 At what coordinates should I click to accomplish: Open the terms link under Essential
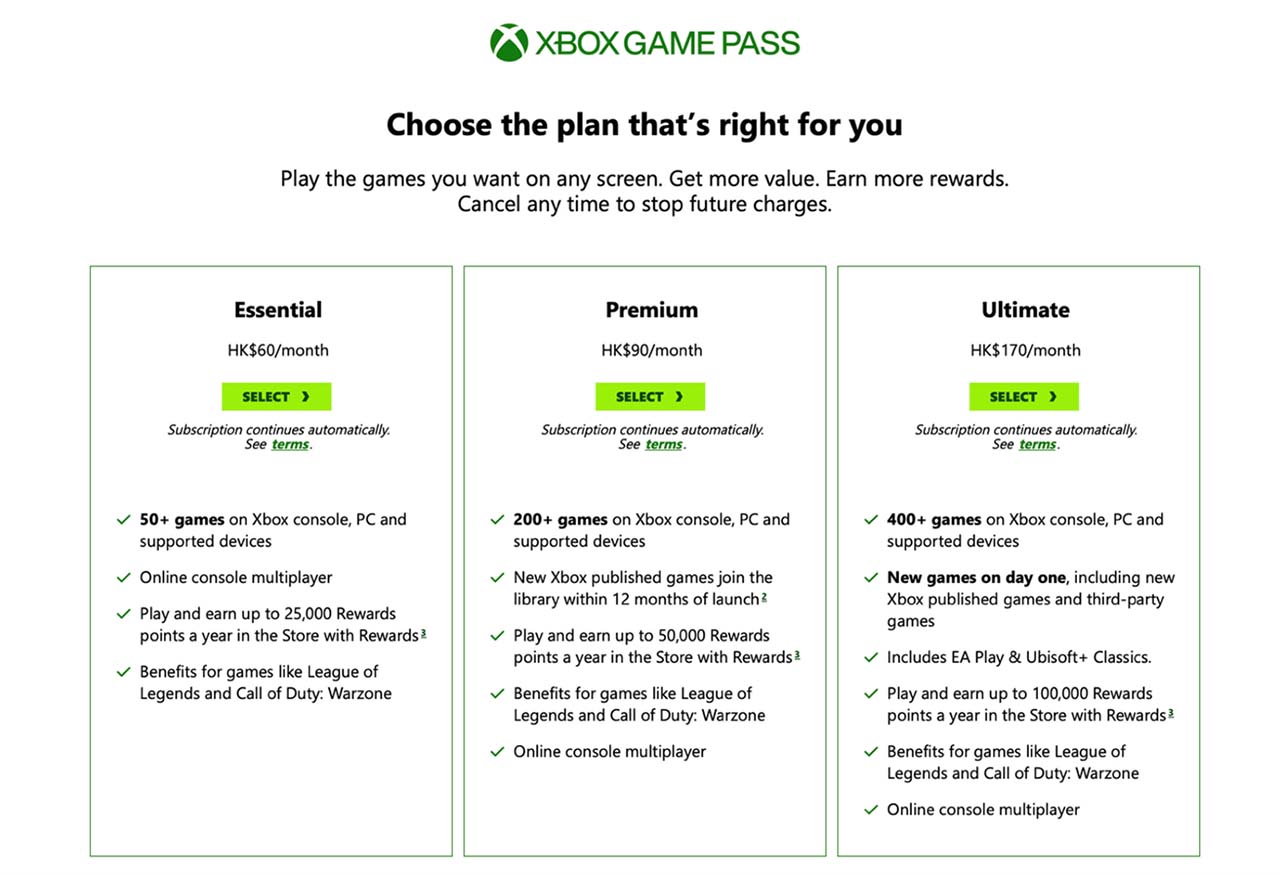[290, 445]
